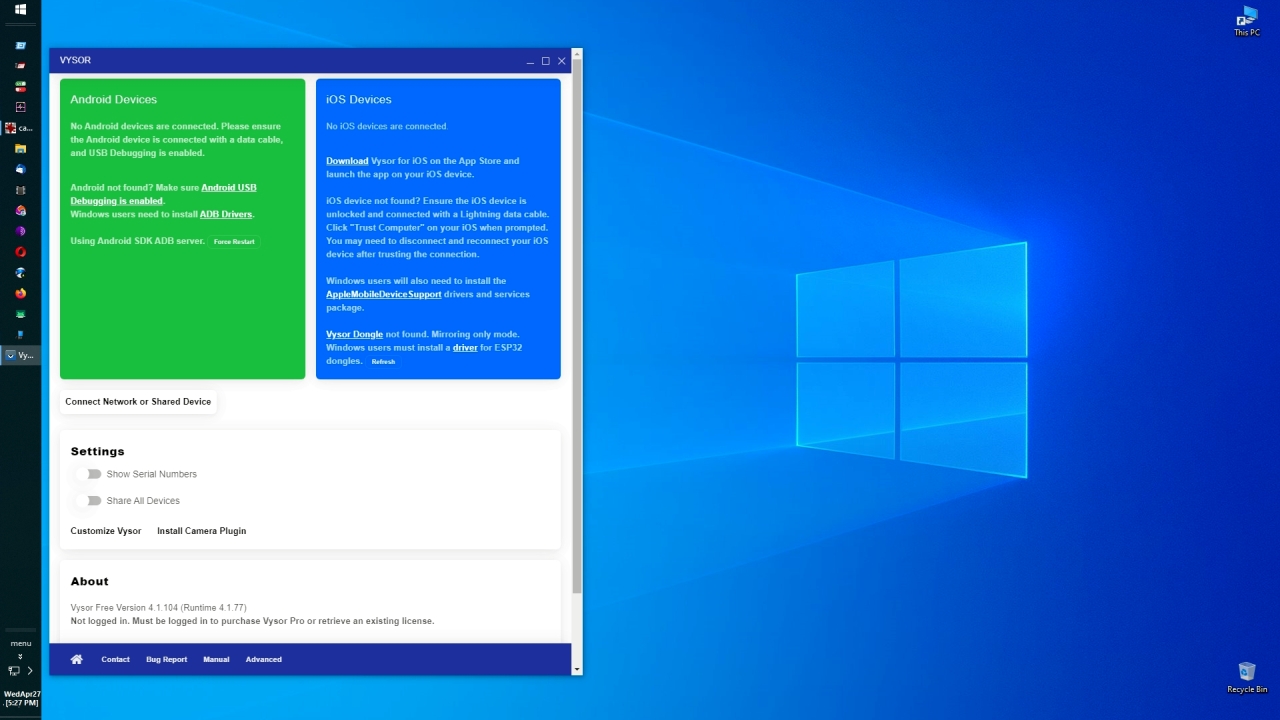Click the Vysor vertical scrollbar thumb
This screenshot has width=1280, height=720.
pos(577,327)
